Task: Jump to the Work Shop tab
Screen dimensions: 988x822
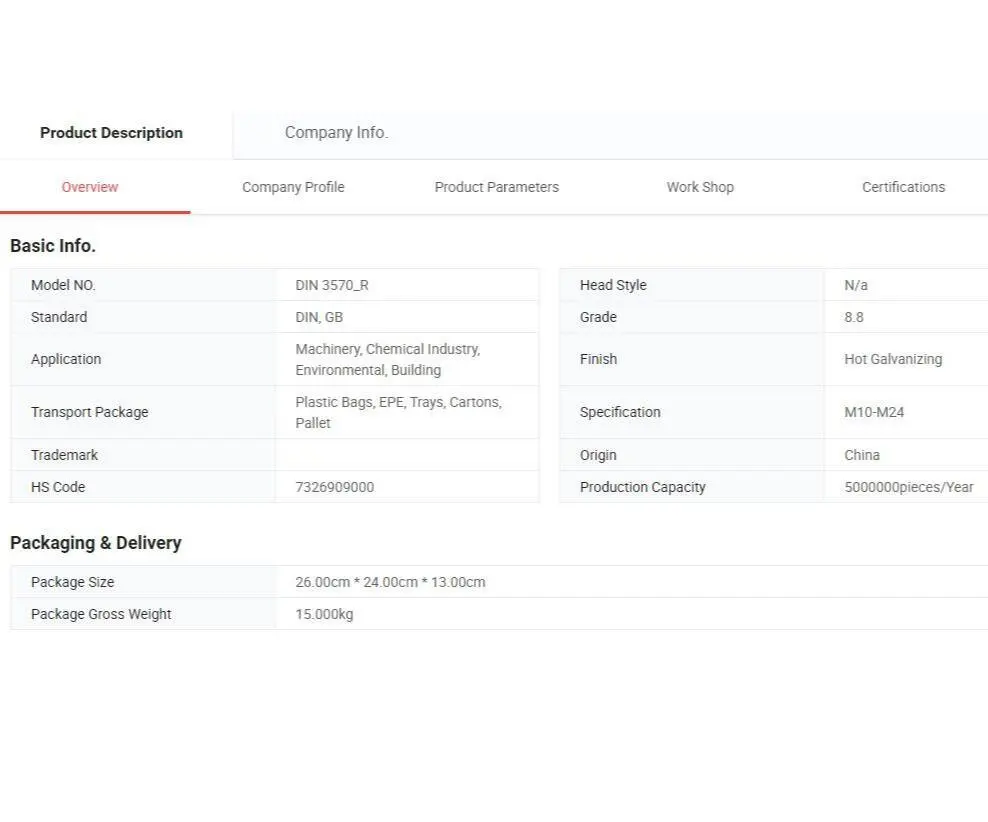Action: click(700, 187)
